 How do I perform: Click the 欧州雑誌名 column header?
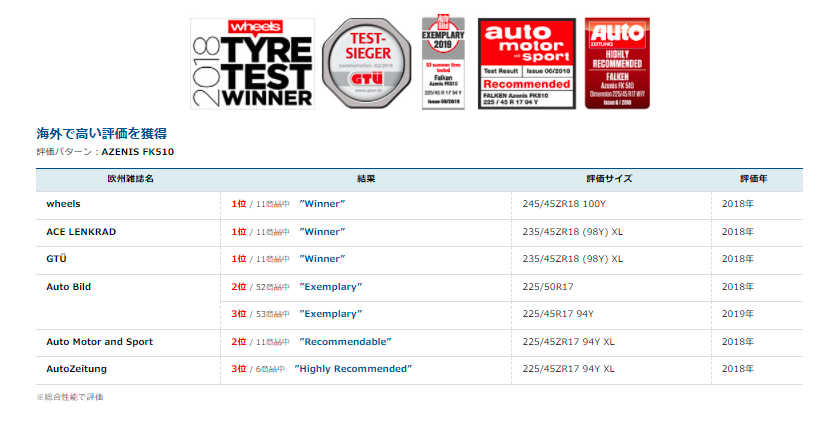[129, 179]
